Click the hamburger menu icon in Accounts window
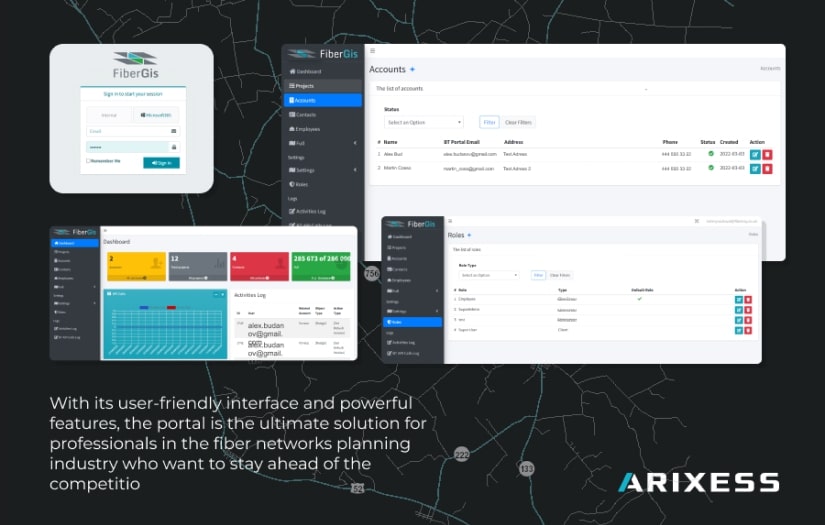Screen dimensions: 825x525 [373, 51]
